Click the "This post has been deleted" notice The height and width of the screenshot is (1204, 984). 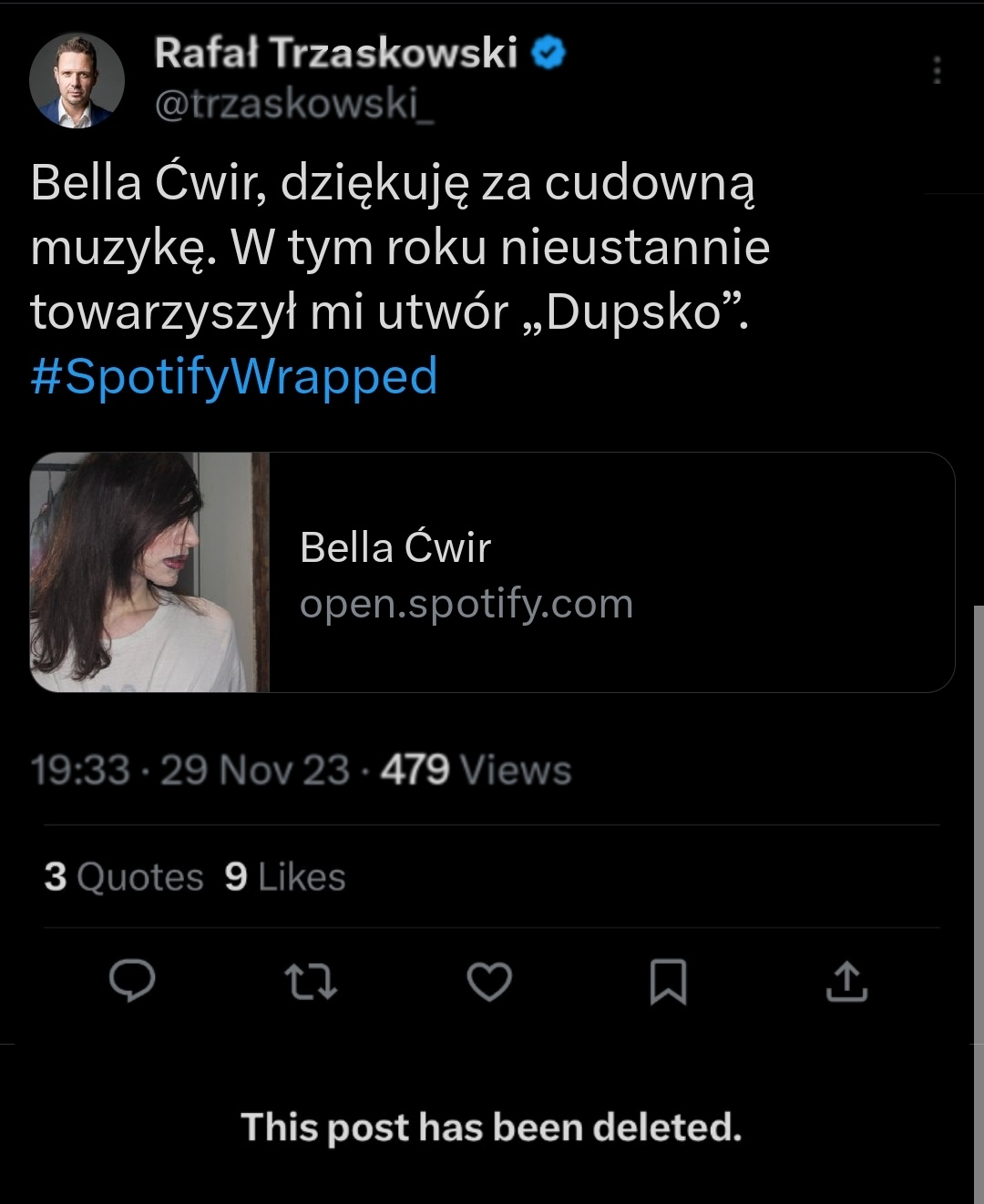click(491, 1127)
